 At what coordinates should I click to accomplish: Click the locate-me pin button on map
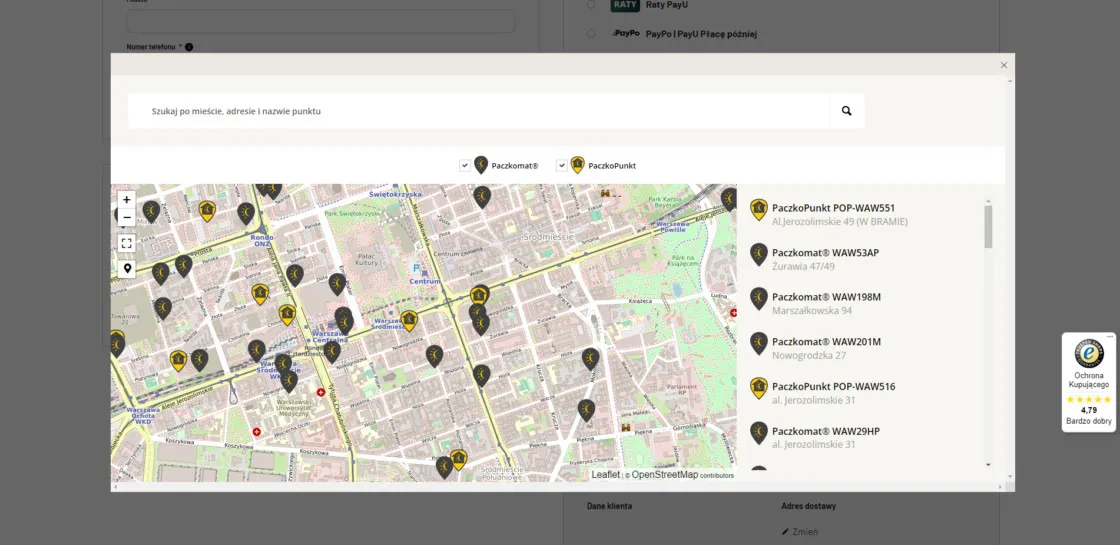pyautogui.click(x=126, y=269)
